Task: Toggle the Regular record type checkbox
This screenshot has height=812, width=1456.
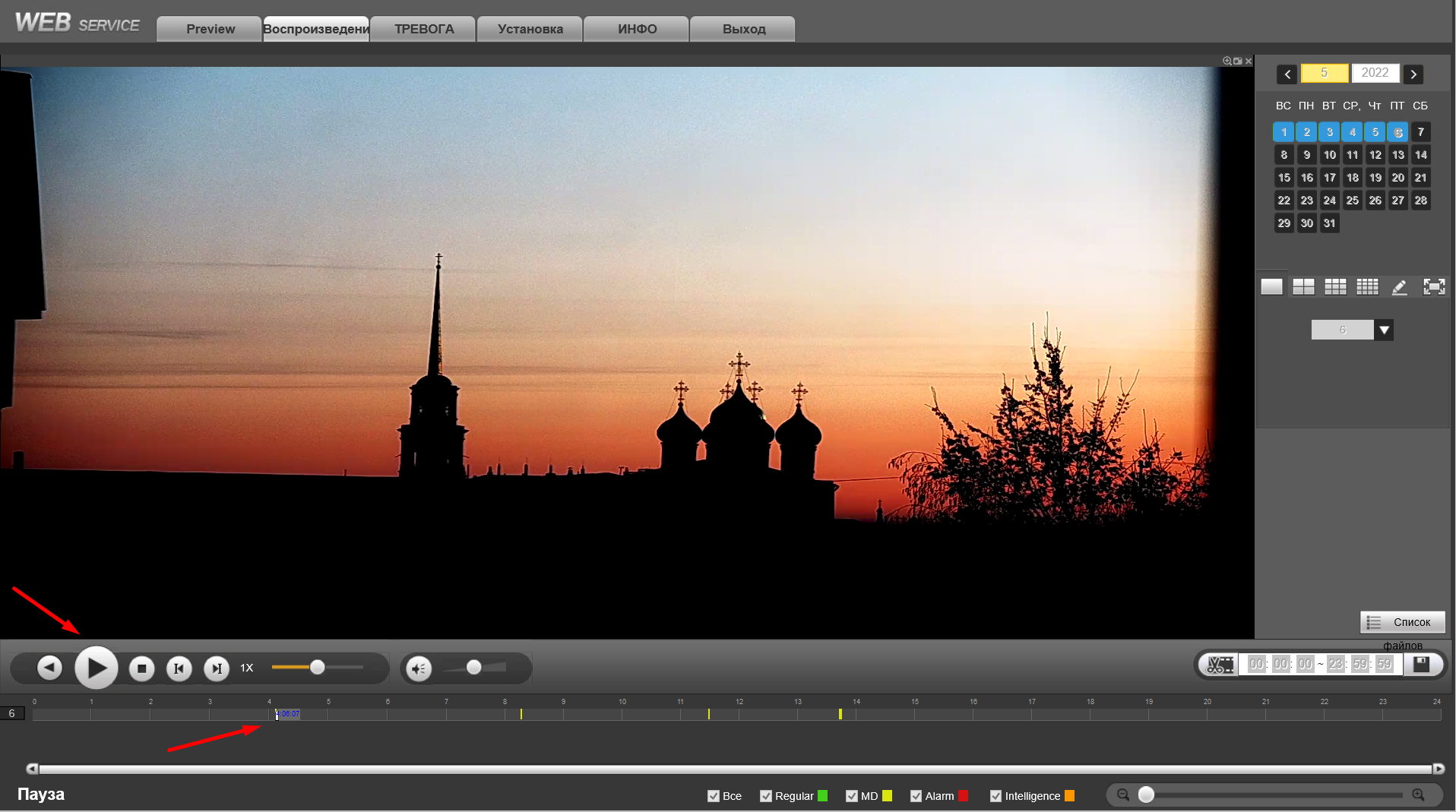Action: coord(765,796)
